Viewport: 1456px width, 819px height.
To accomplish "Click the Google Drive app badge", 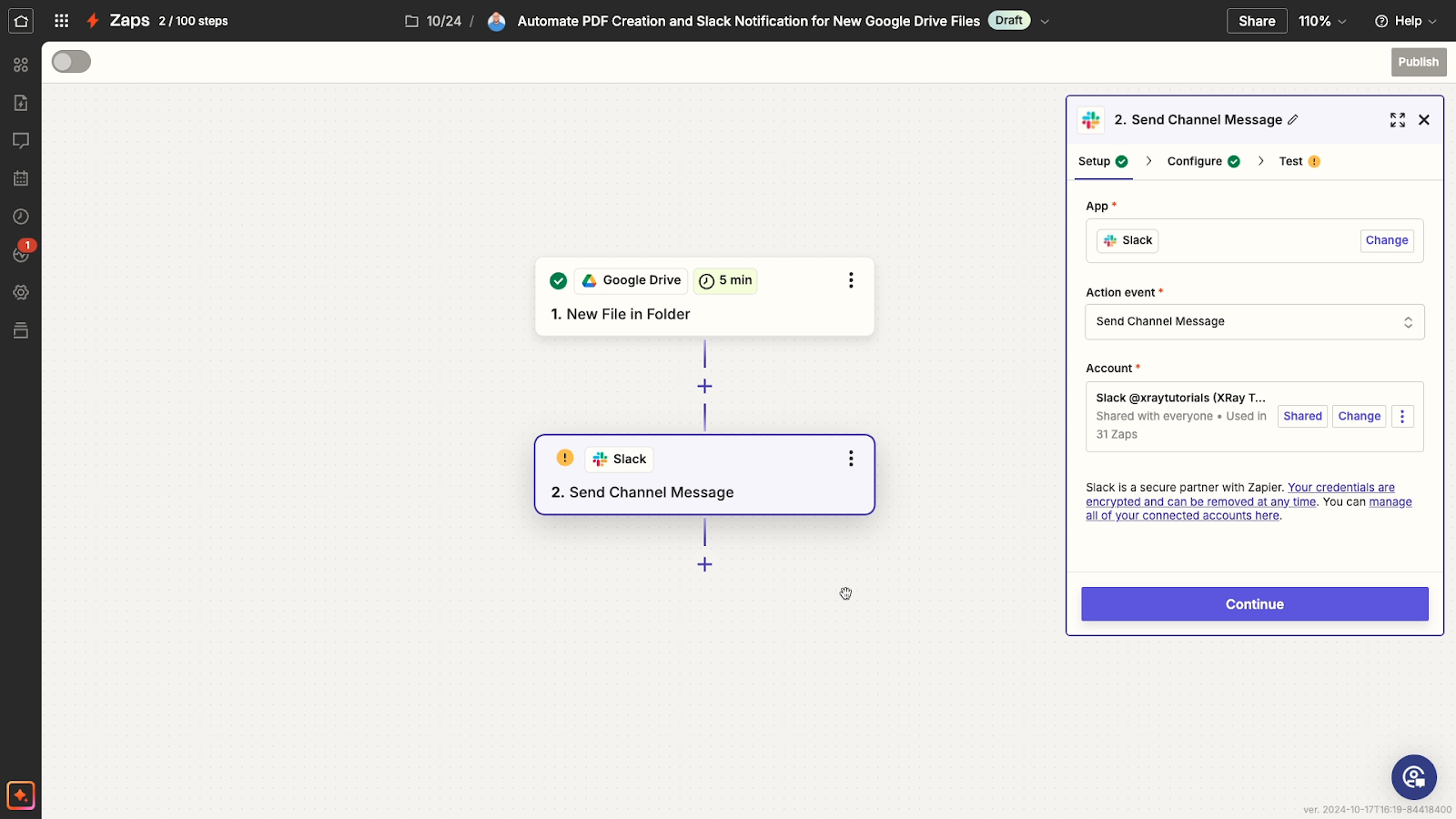I will coord(632,280).
